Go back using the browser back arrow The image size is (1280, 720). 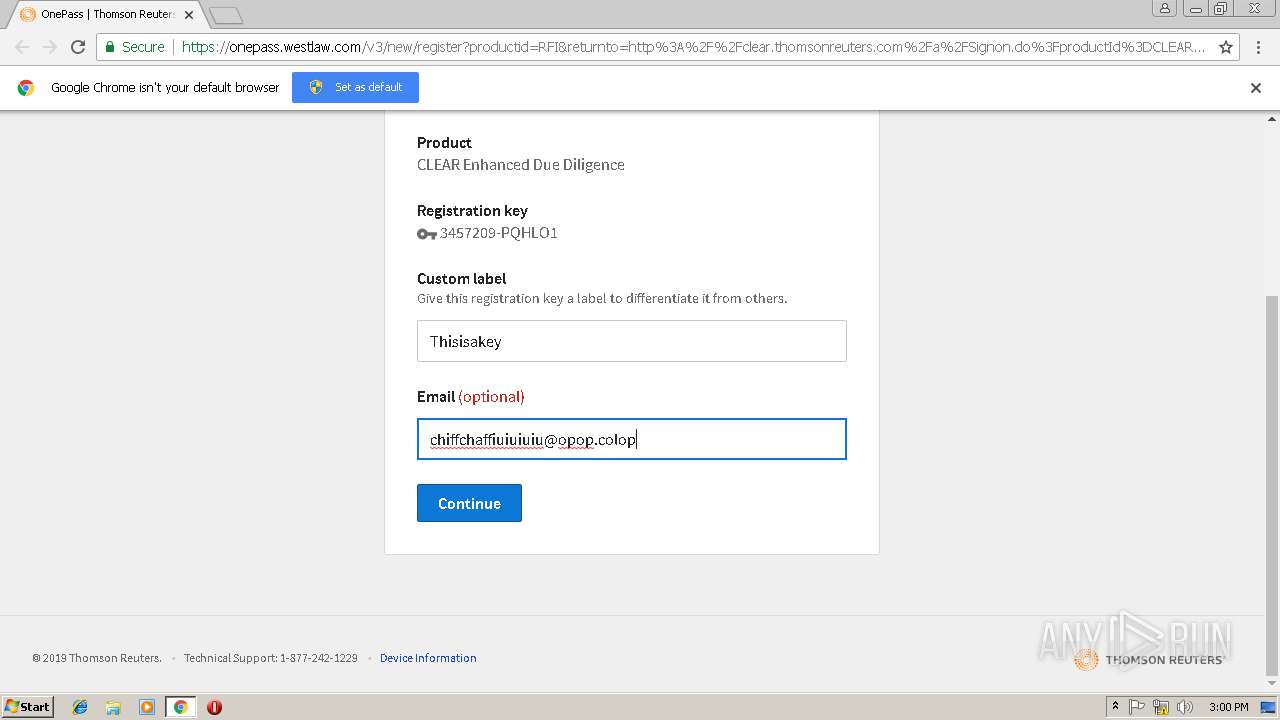(x=22, y=47)
